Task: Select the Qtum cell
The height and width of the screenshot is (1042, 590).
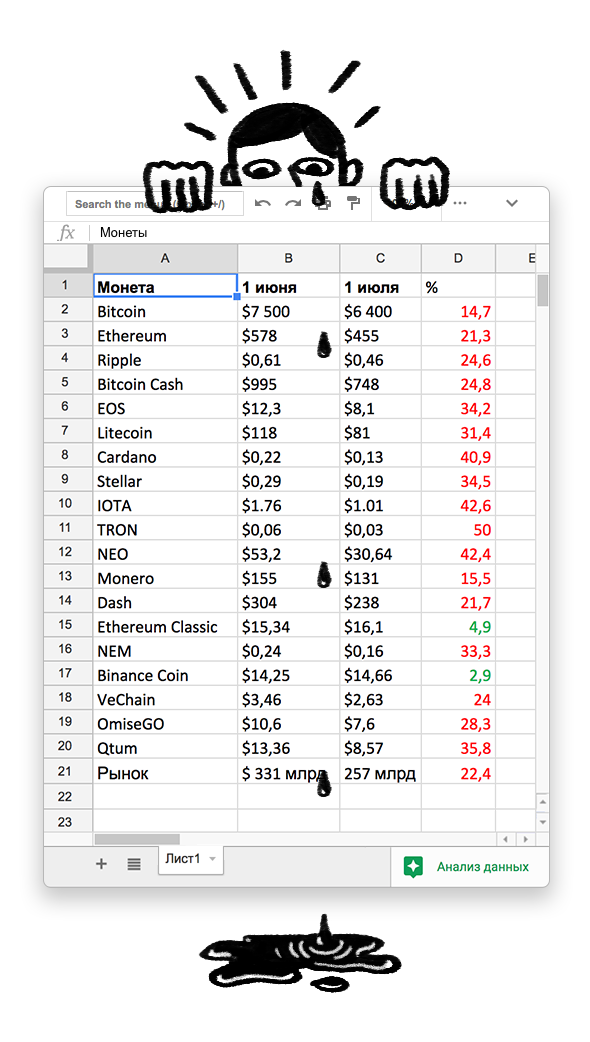Action: point(165,748)
